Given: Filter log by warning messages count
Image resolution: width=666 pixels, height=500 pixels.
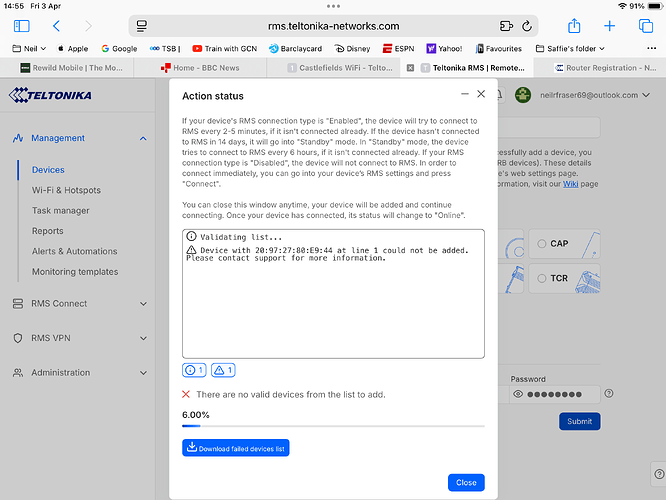Looking at the screenshot, I should tap(223, 370).
